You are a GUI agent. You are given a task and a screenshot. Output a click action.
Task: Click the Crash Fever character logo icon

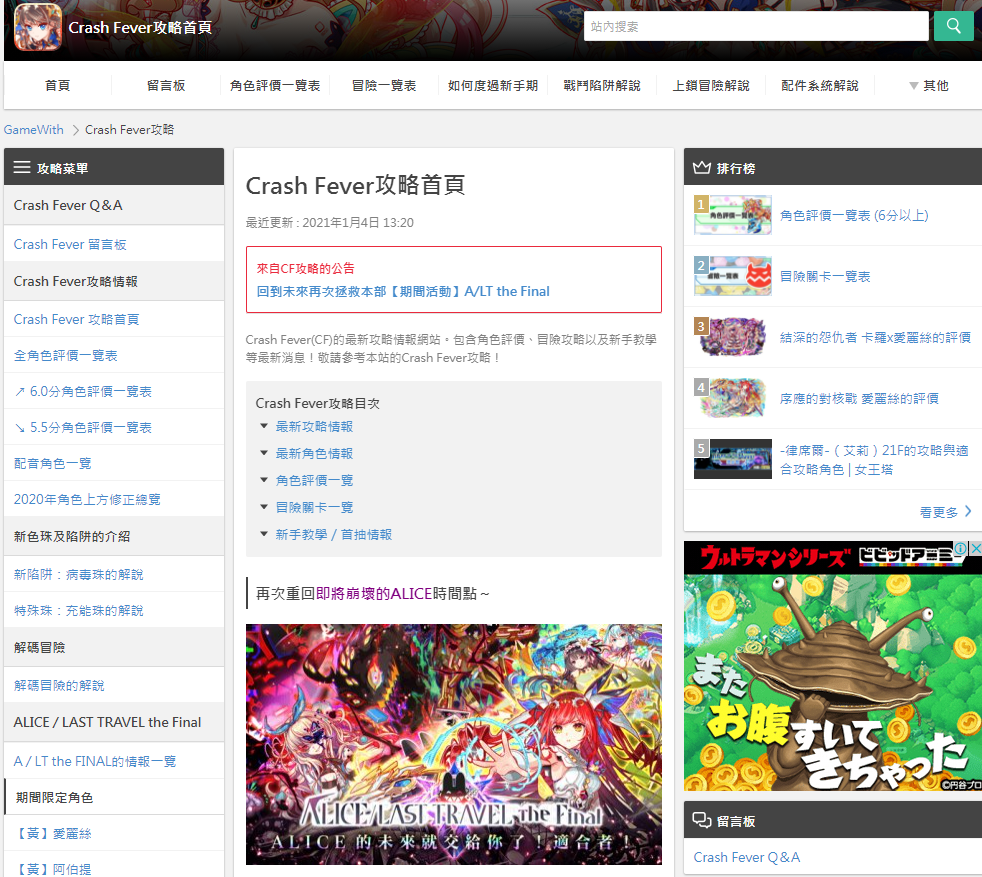38,27
